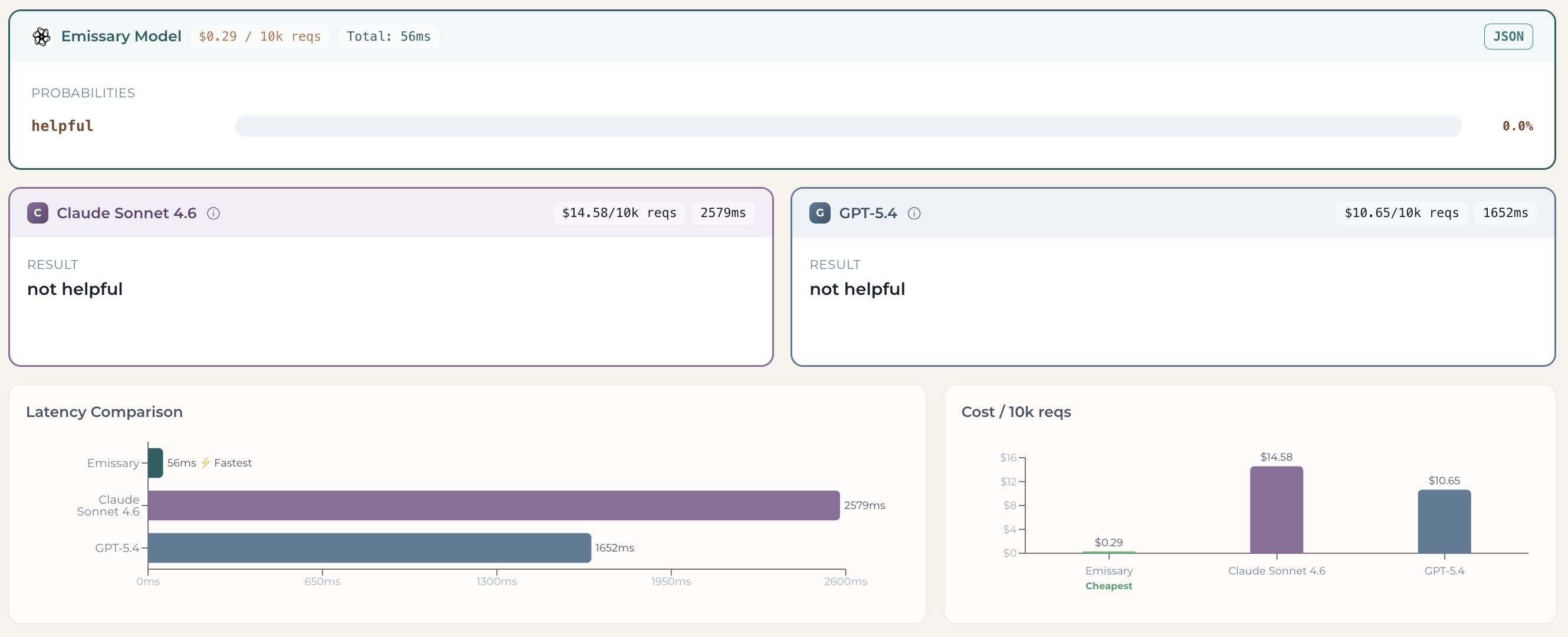Click the '$16' tick on cost axis
The width and height of the screenshot is (1568, 637).
click(x=1008, y=458)
